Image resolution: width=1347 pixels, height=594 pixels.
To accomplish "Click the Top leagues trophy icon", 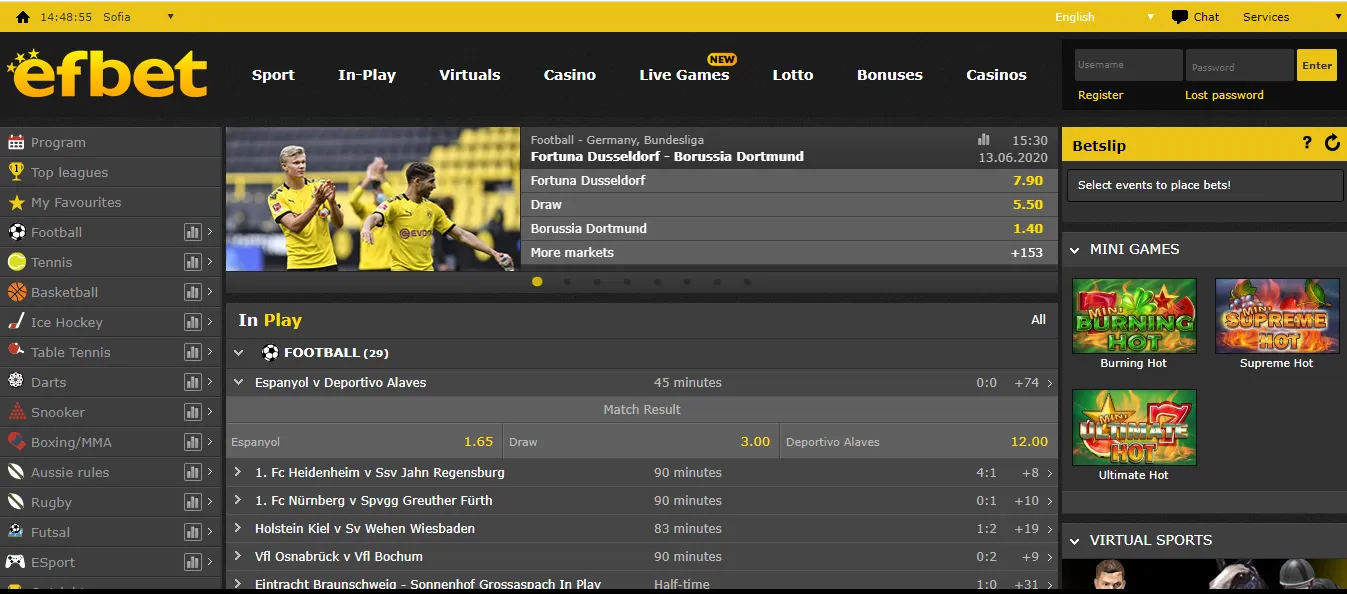I will pos(16,172).
